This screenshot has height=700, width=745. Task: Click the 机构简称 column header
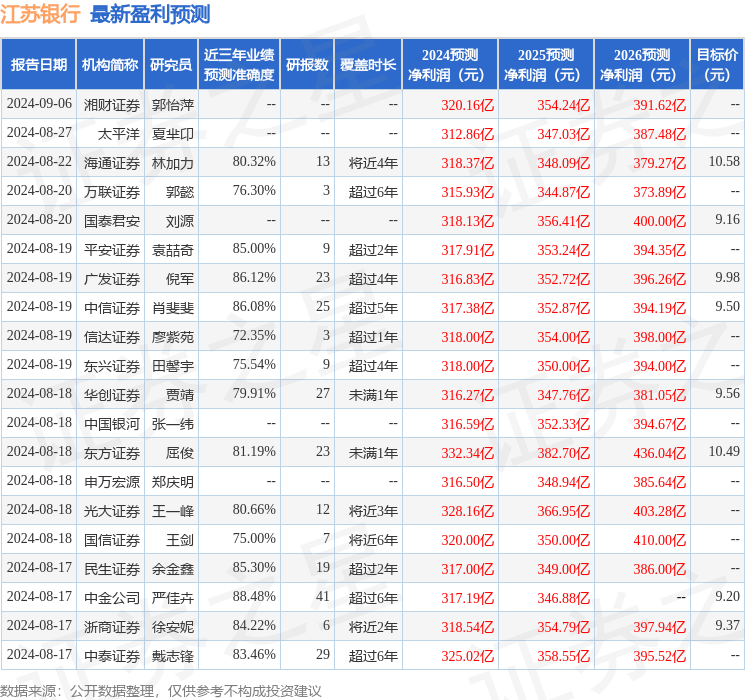coord(110,65)
